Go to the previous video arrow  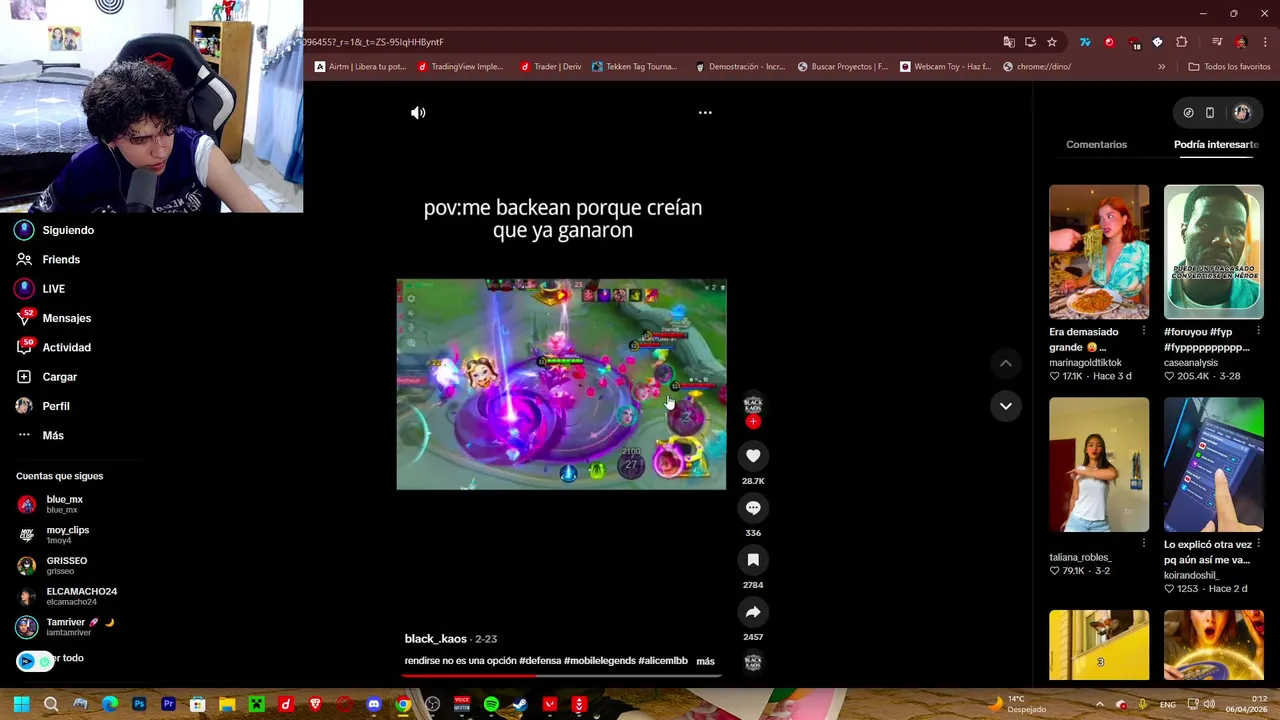[x=1006, y=363]
